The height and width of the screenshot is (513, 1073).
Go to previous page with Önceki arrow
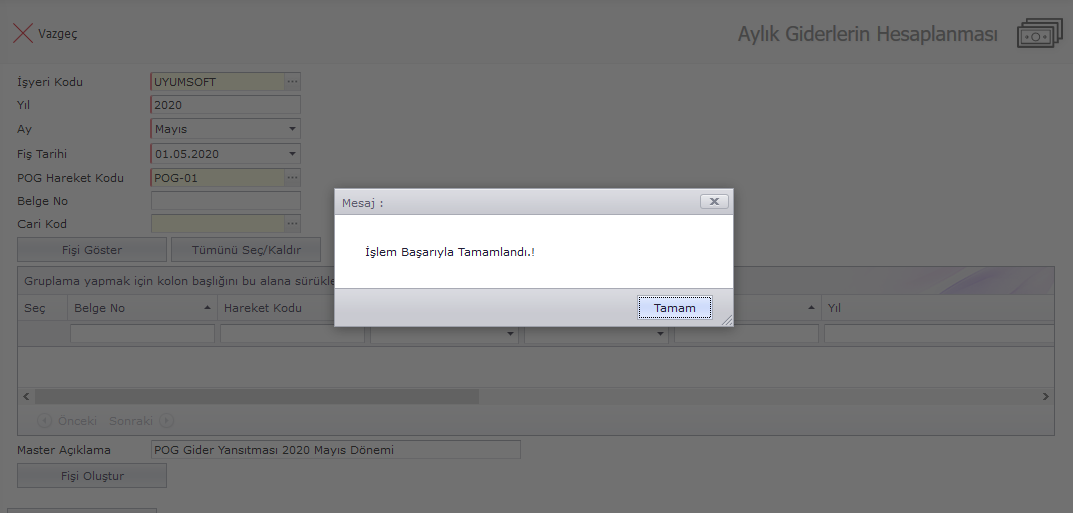pyautogui.click(x=45, y=421)
